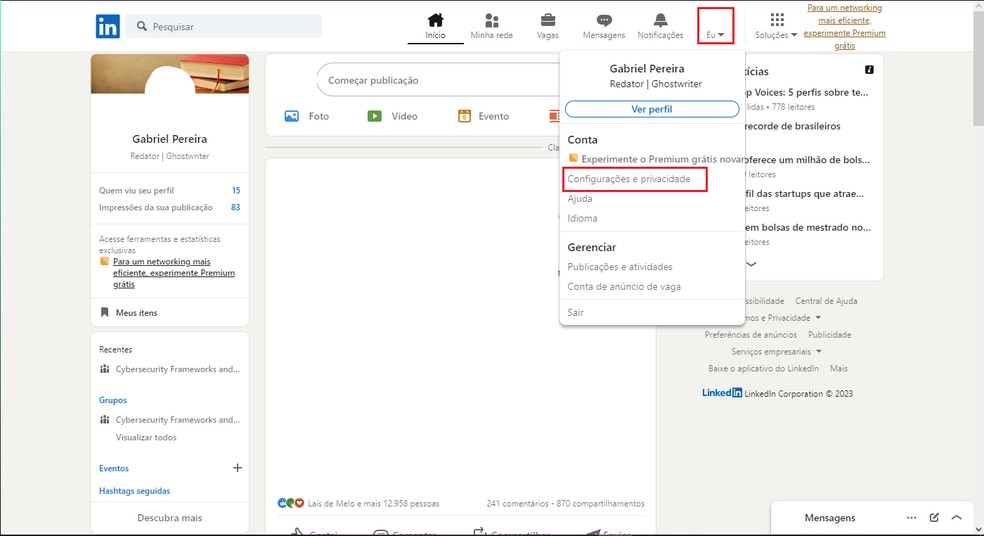Open the Início home icon
The width and height of the screenshot is (984, 536).
(x=435, y=20)
